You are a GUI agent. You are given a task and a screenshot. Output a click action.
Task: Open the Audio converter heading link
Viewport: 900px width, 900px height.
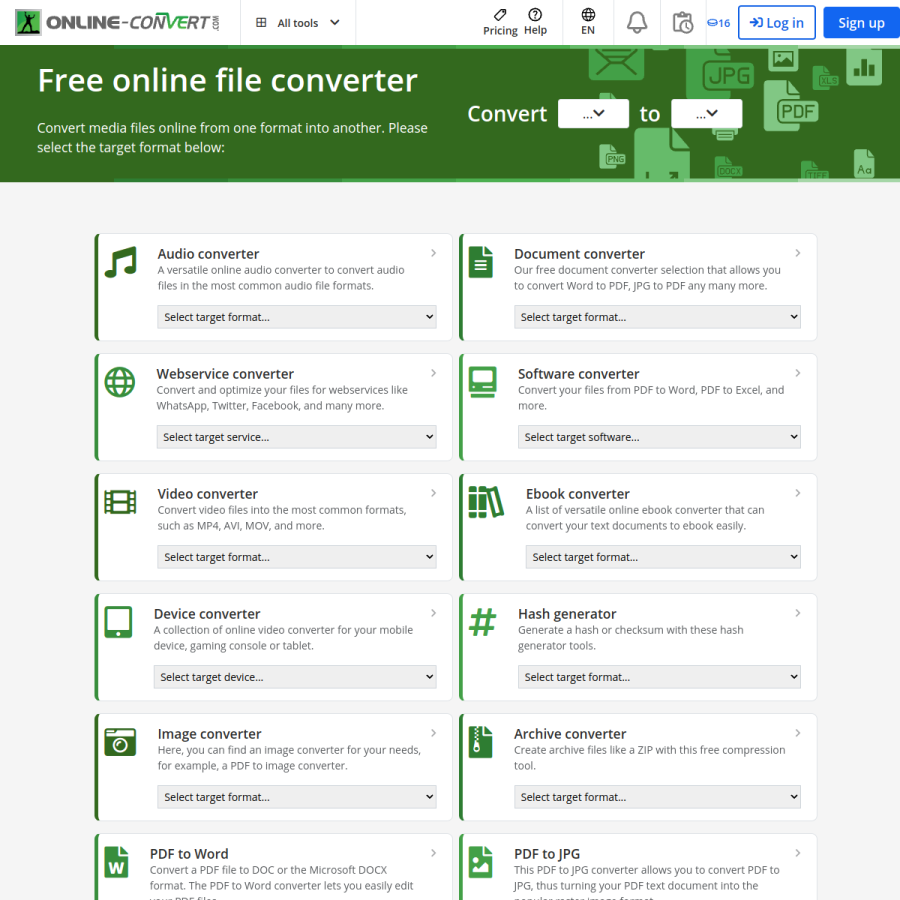[208, 254]
